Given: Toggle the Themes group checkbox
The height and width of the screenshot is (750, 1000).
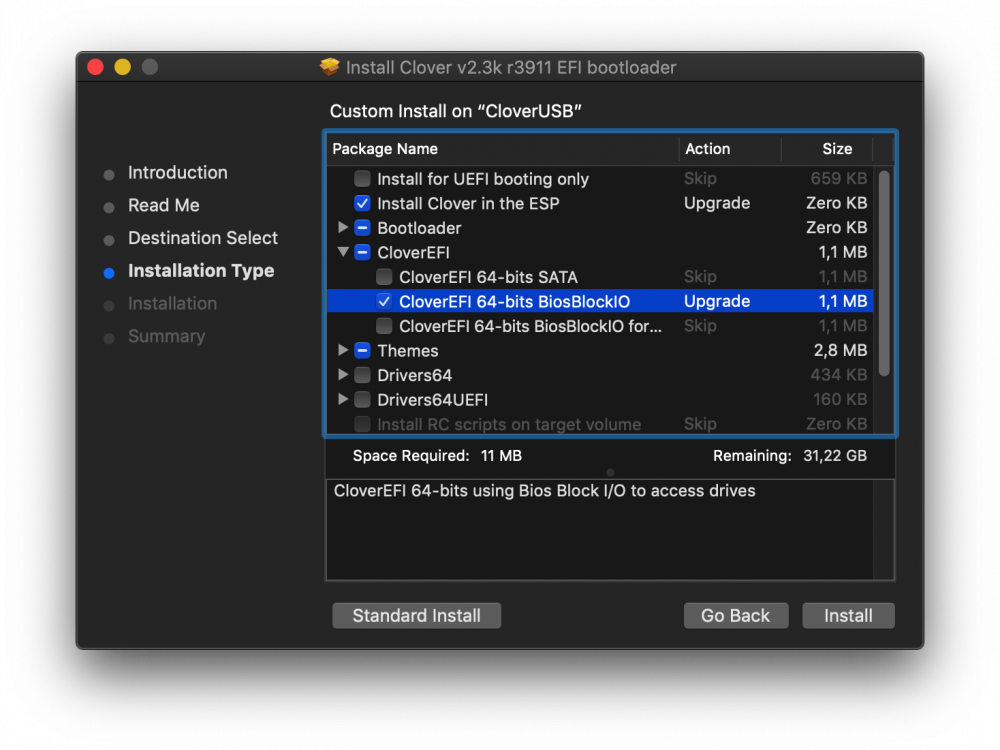Looking at the screenshot, I should pyautogui.click(x=362, y=351).
